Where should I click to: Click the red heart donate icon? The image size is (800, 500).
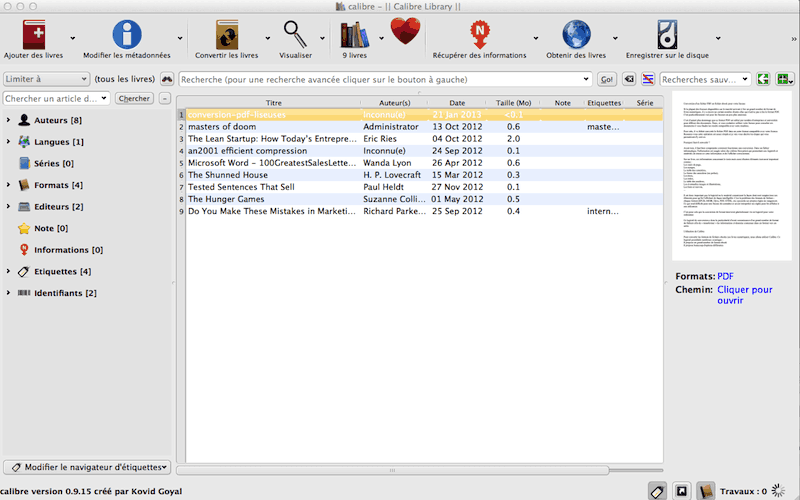pos(406,31)
